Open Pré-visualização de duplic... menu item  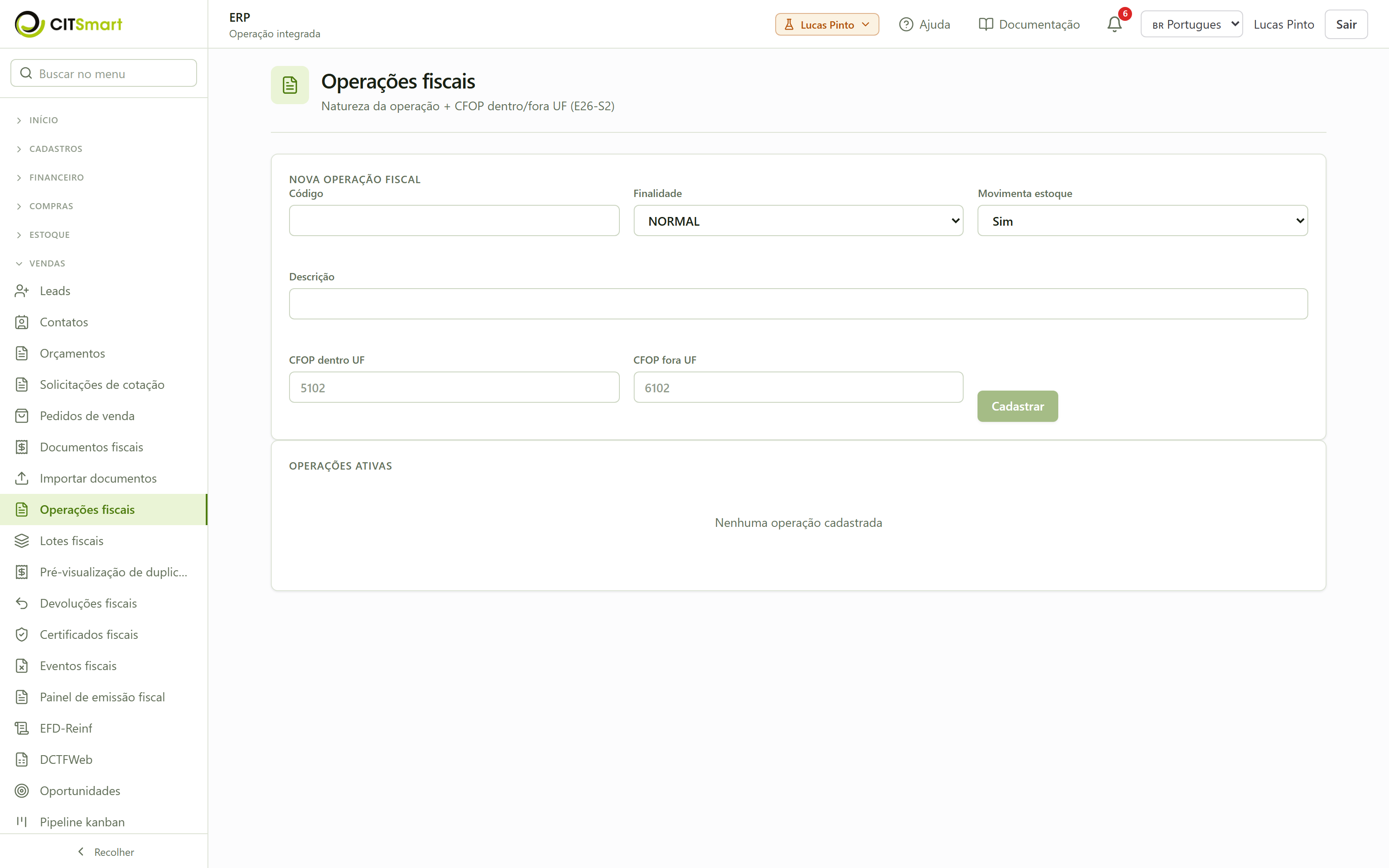coord(104,572)
